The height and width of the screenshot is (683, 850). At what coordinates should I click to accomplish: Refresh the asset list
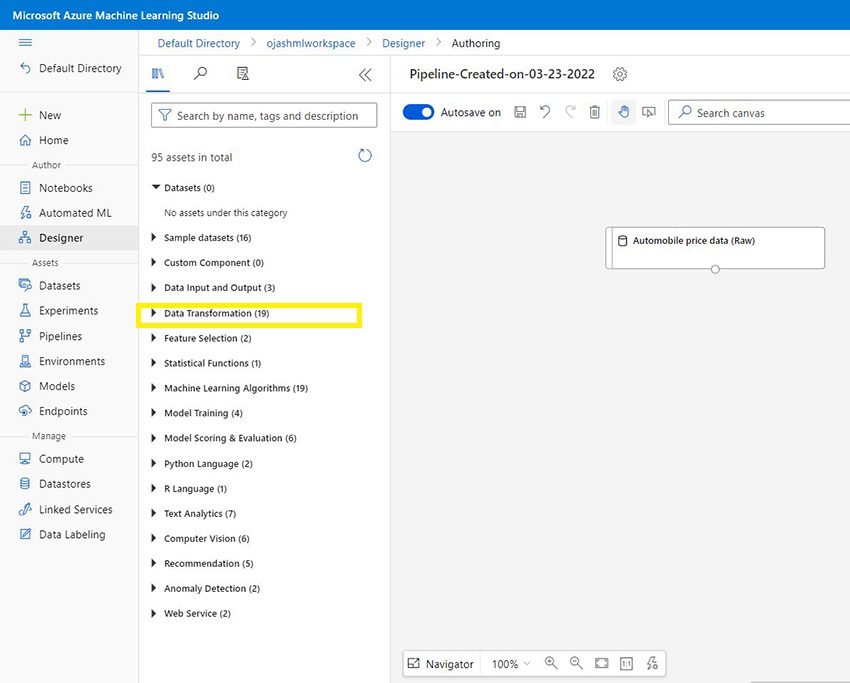pos(365,156)
